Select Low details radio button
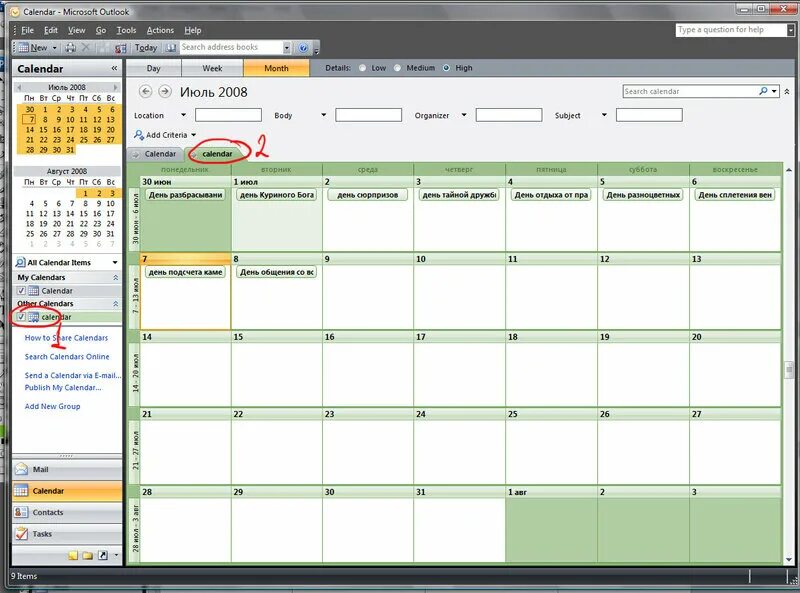This screenshot has width=800, height=593. [x=362, y=68]
